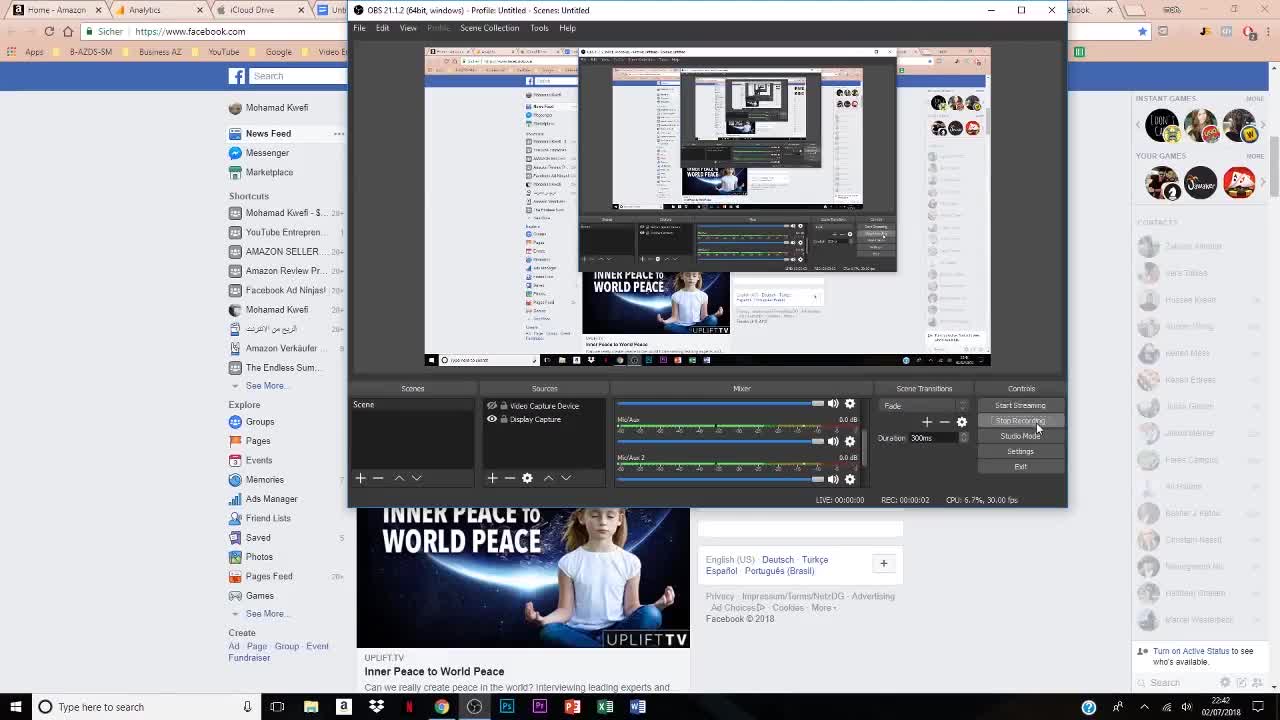Open the OBS Tools menu
1280x720 pixels.
(539, 28)
